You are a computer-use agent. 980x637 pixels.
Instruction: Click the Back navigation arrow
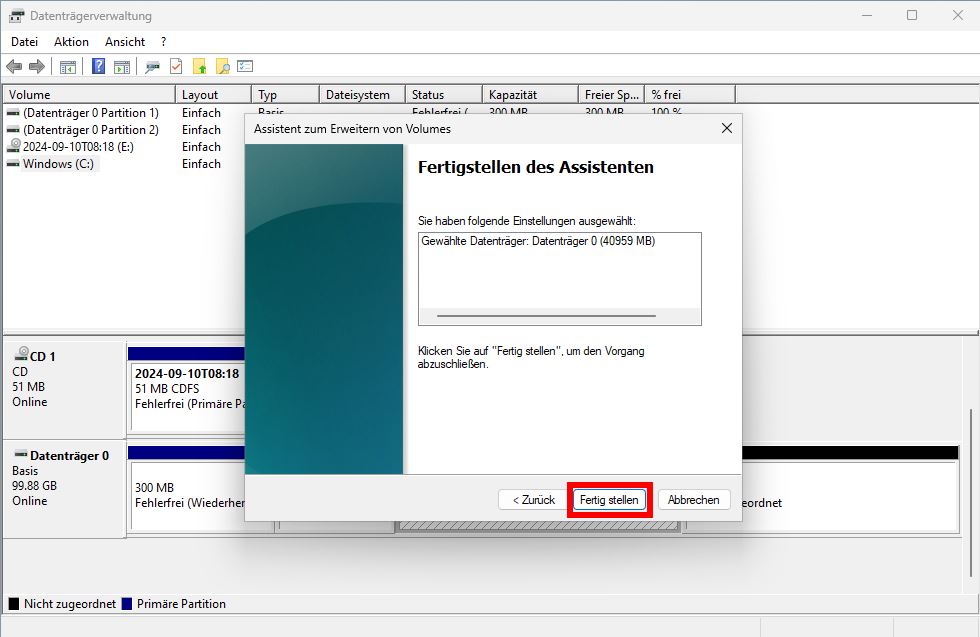[14, 66]
